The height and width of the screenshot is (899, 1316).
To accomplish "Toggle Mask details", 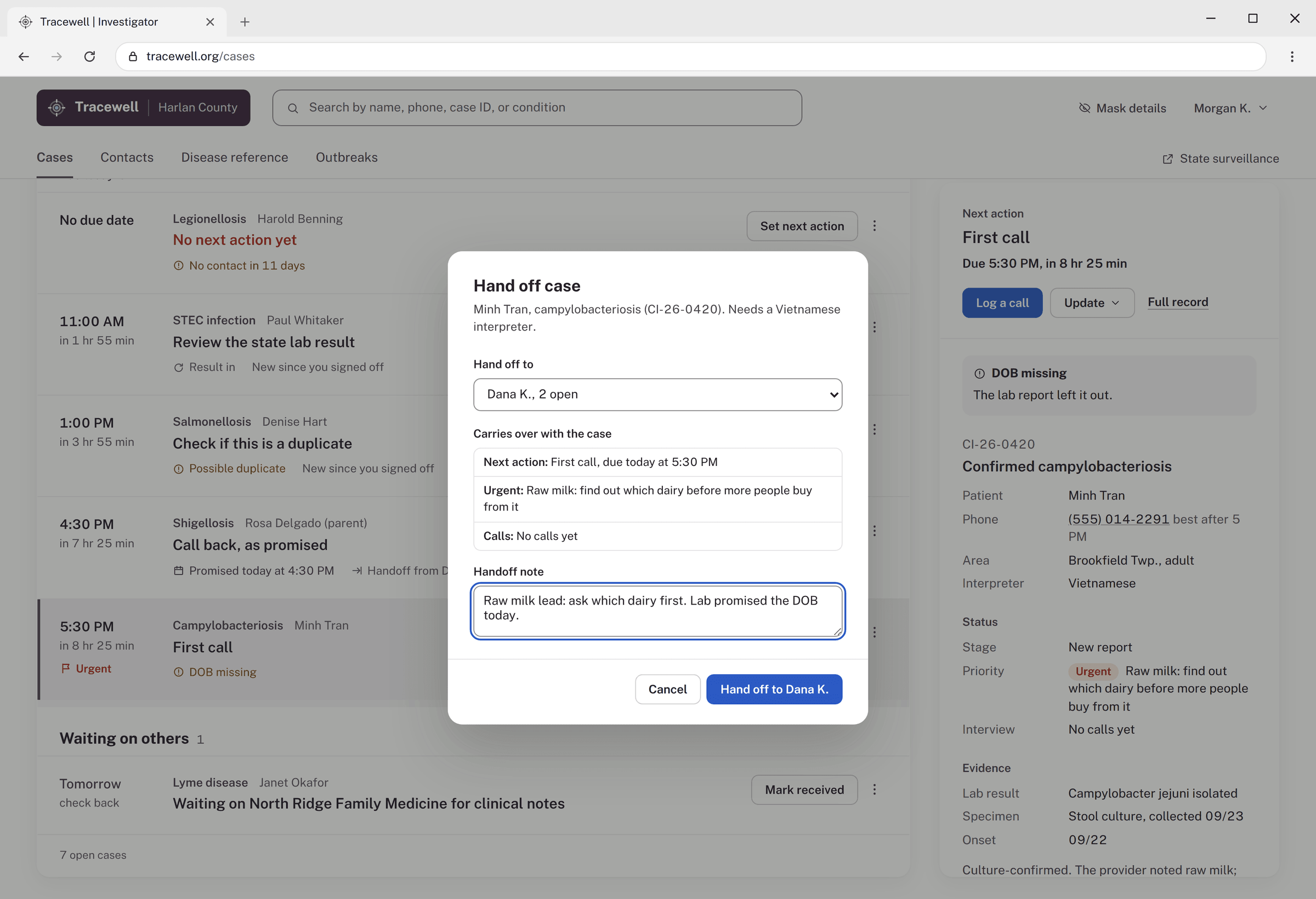I will click(x=1122, y=108).
